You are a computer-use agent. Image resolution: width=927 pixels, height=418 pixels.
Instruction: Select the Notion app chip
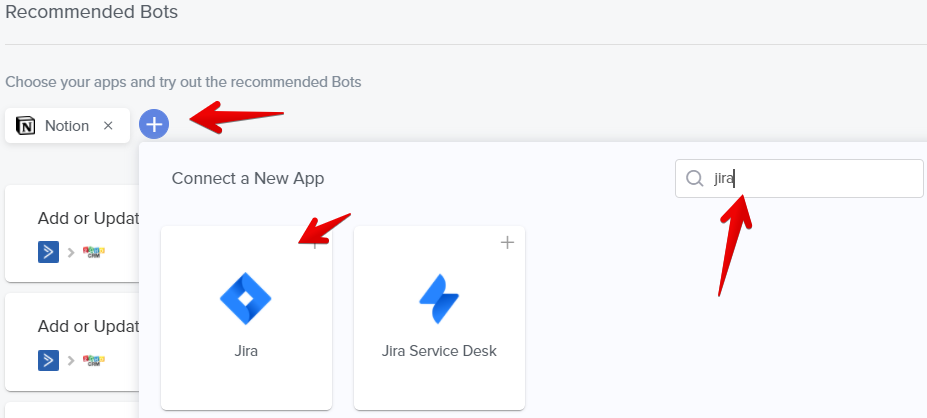(x=67, y=125)
